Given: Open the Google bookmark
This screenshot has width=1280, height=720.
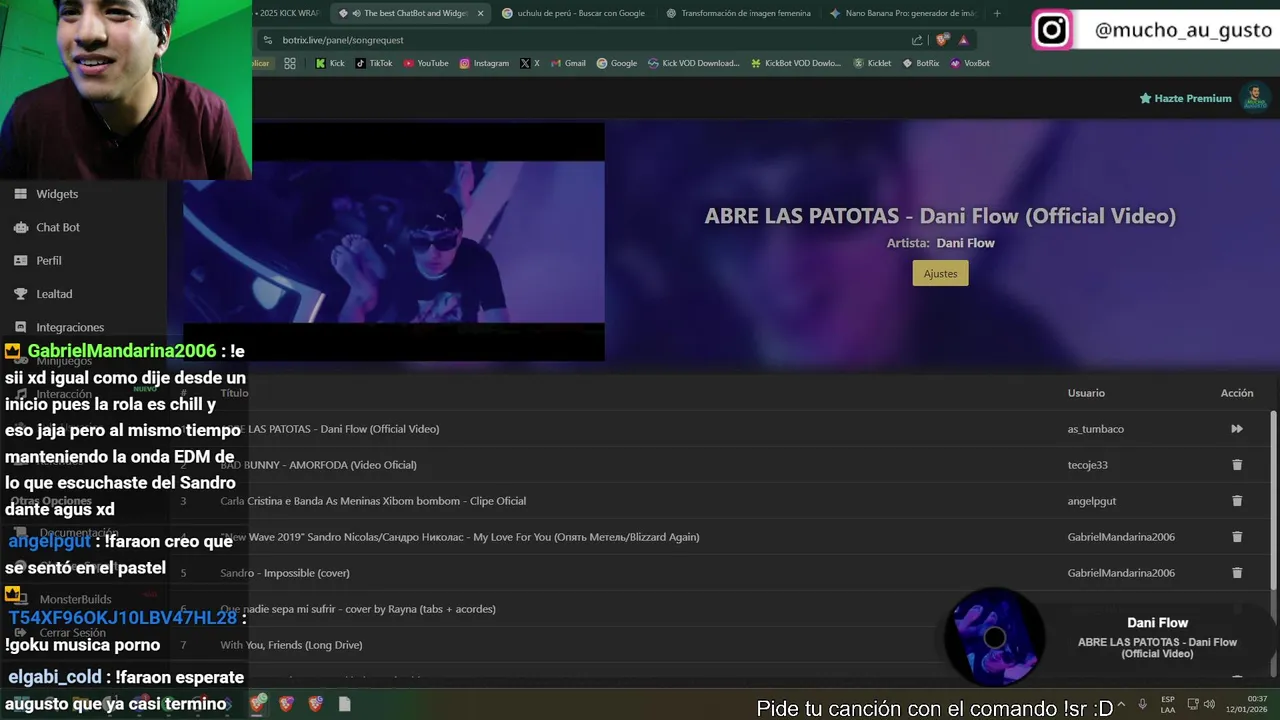Looking at the screenshot, I should [617, 63].
